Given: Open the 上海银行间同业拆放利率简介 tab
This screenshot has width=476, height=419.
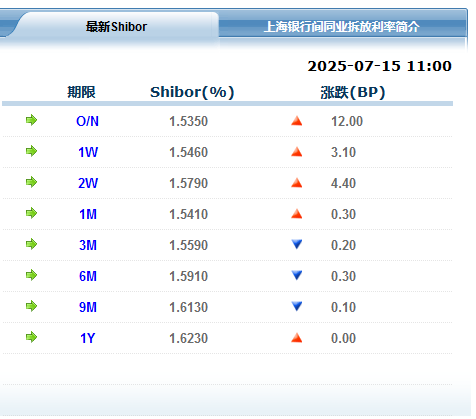Looking at the screenshot, I should pos(342,27).
